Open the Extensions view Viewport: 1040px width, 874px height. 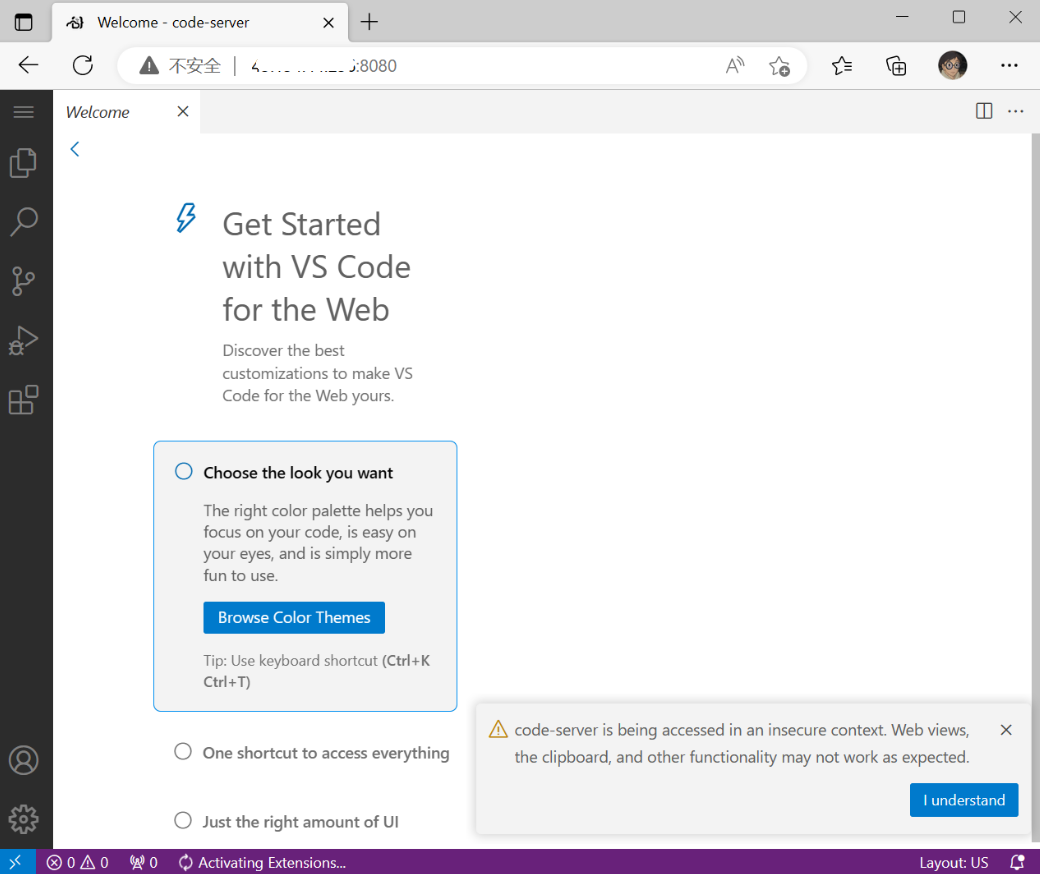pyautogui.click(x=24, y=400)
